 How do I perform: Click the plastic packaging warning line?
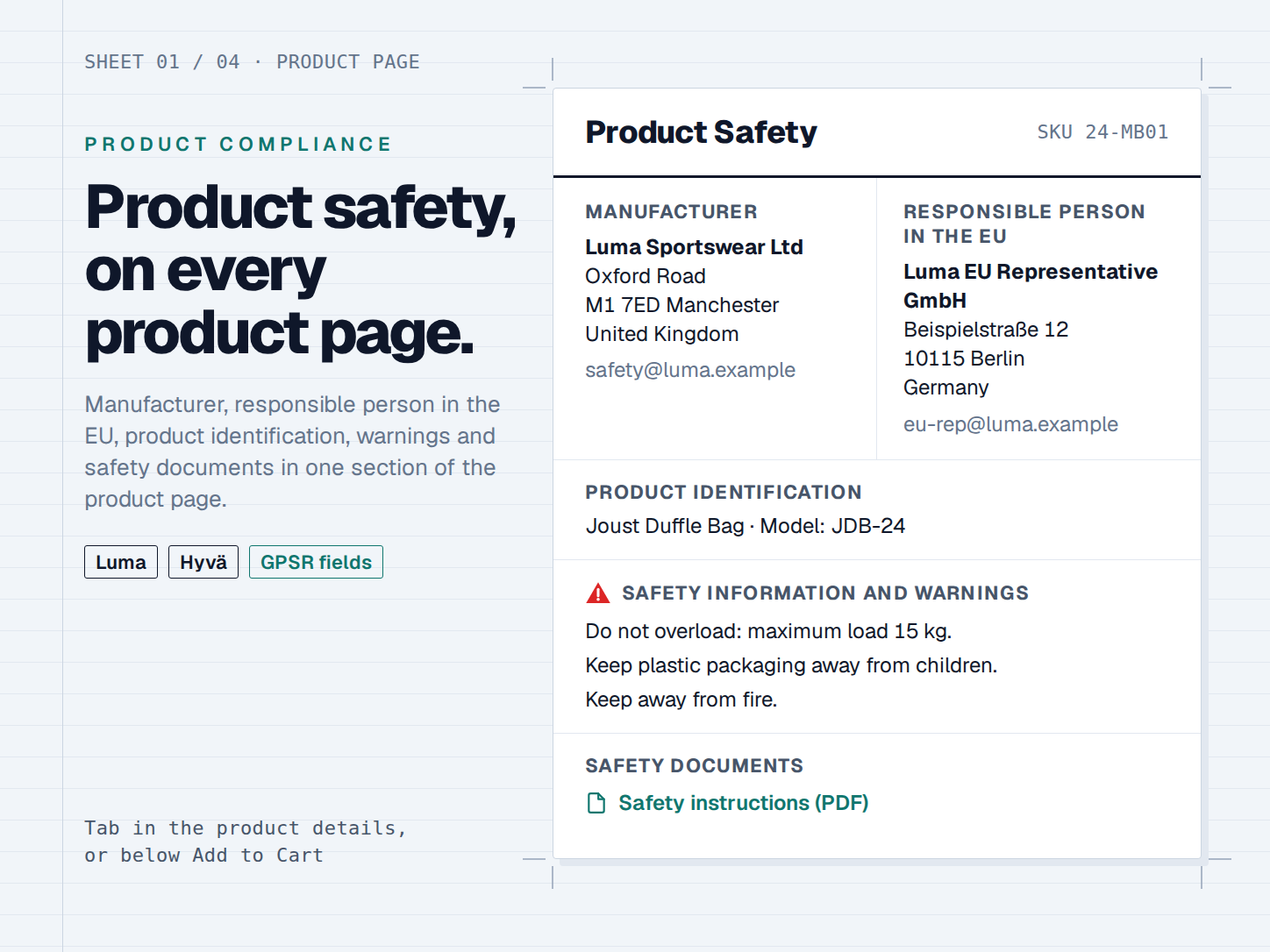(791, 665)
